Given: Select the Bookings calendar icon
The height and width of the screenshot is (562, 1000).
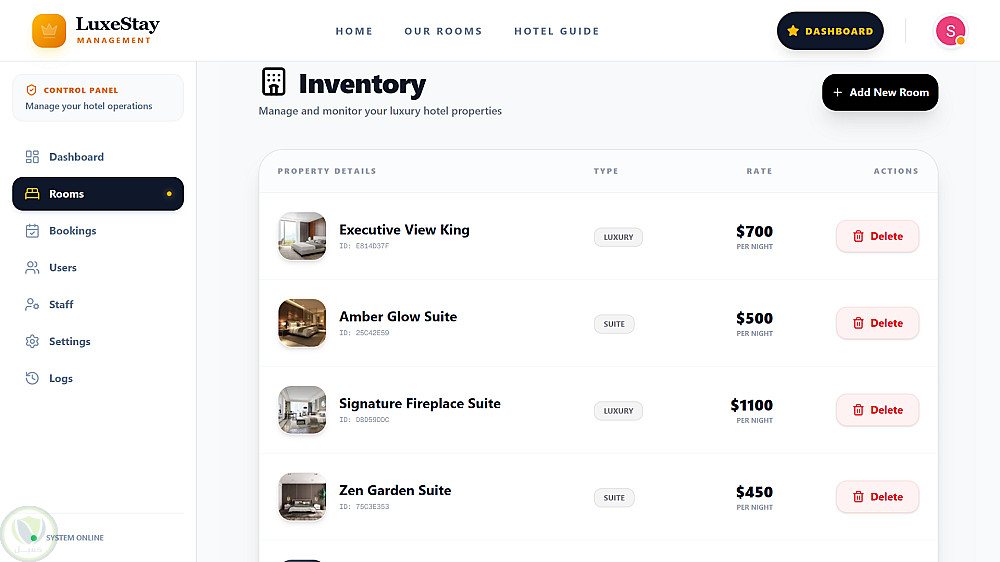Looking at the screenshot, I should coord(32,231).
